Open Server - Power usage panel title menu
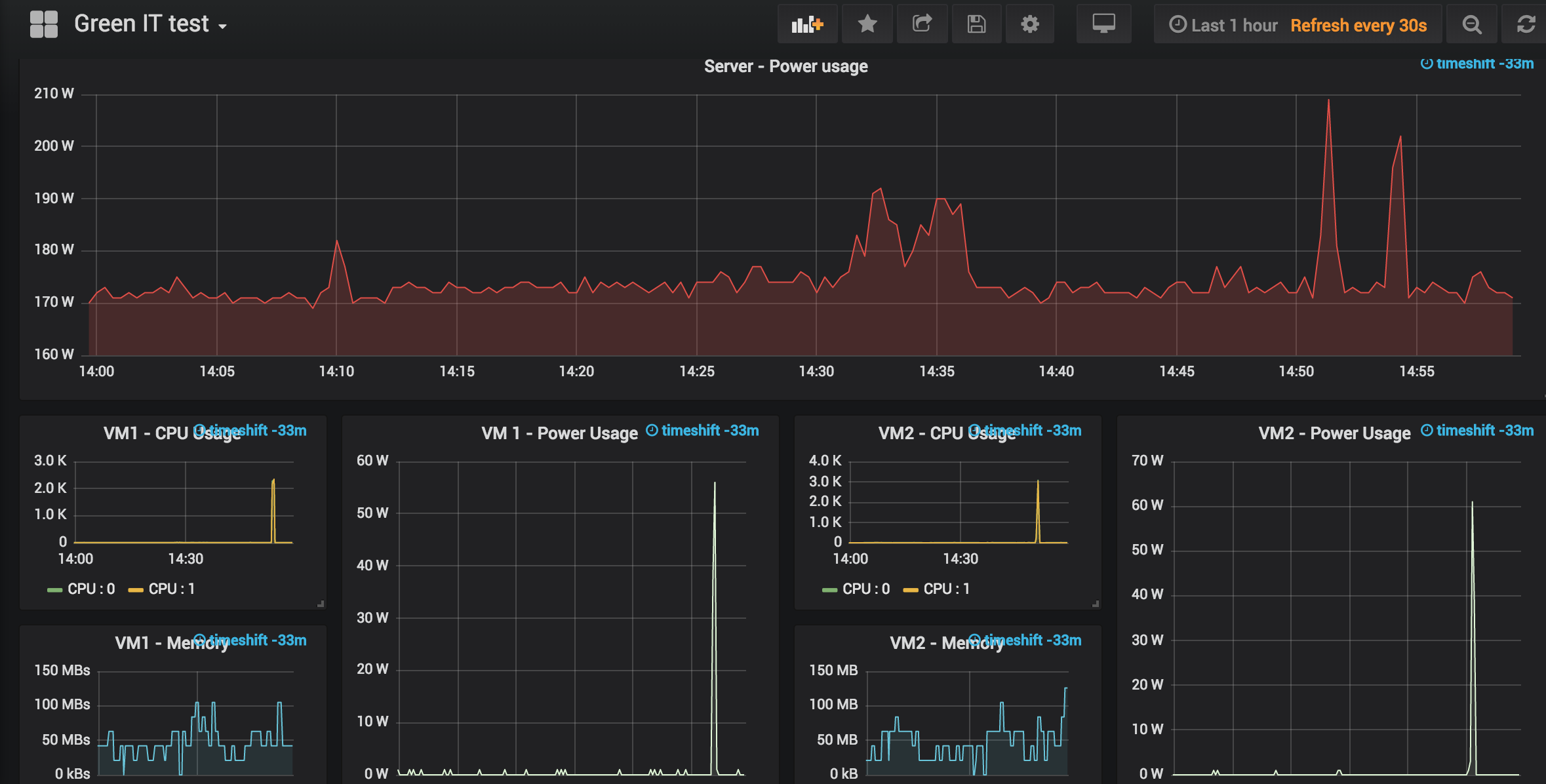 (785, 66)
